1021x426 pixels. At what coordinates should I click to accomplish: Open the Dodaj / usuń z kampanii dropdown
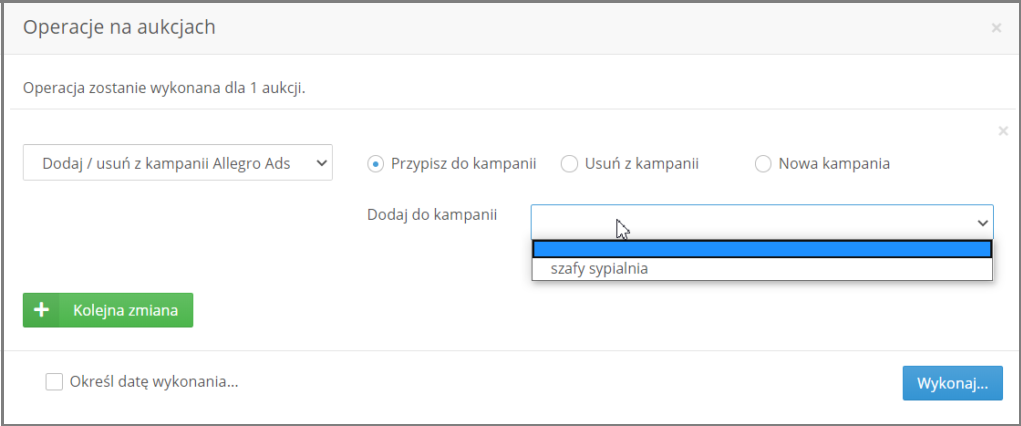click(x=178, y=163)
